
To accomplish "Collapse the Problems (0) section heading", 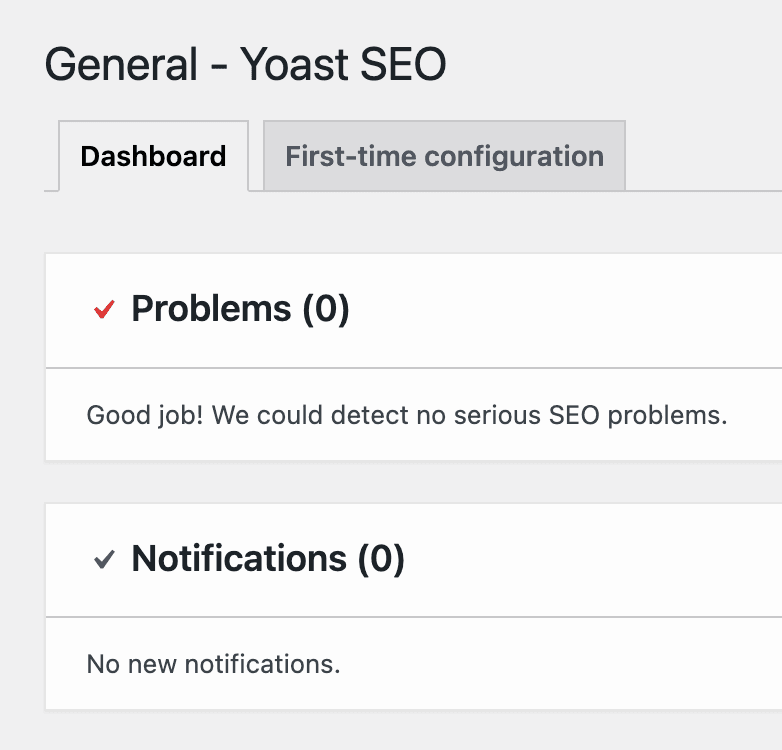I will click(x=240, y=310).
